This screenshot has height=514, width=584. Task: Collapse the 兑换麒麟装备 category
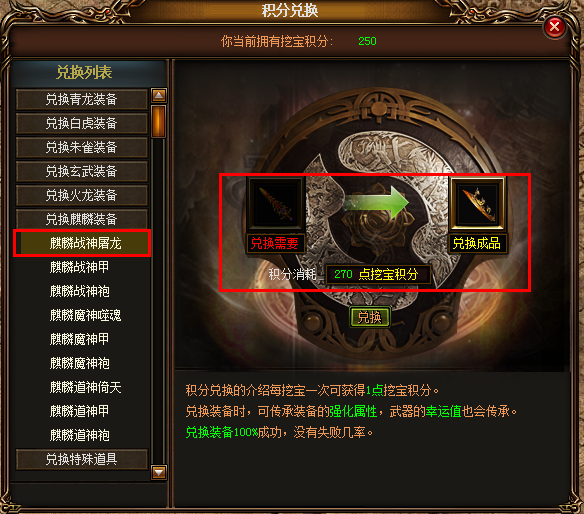(x=82, y=219)
